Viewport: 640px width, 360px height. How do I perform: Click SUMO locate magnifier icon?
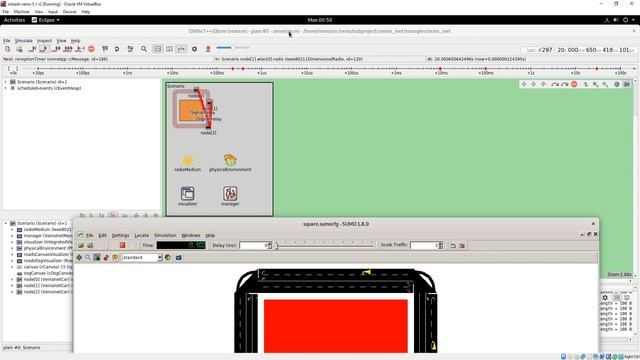[88, 258]
